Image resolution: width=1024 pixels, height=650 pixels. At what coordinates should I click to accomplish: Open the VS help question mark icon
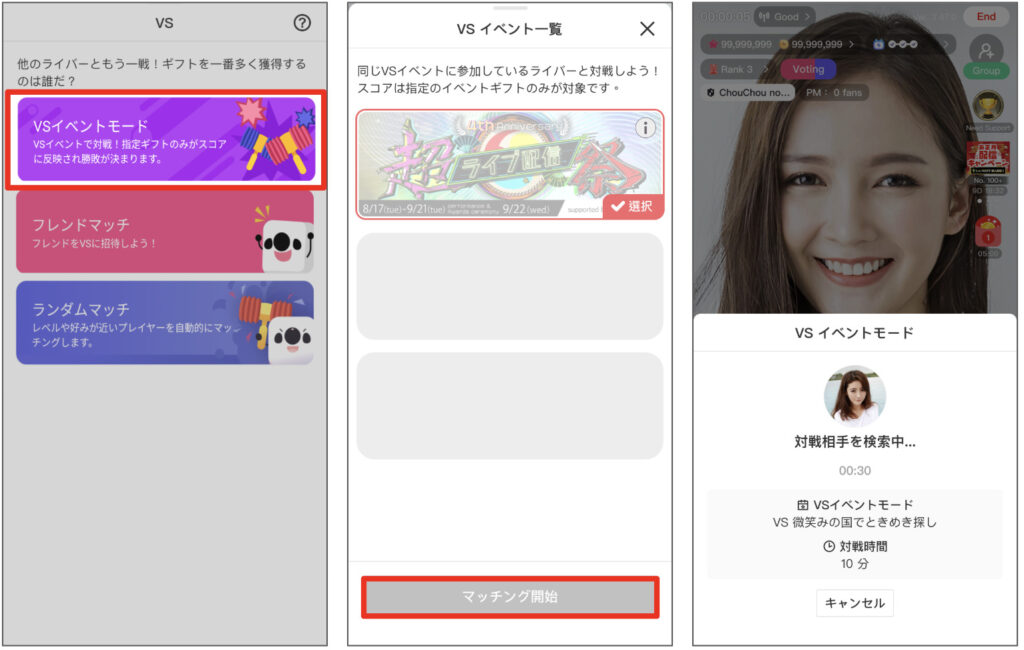tap(302, 23)
